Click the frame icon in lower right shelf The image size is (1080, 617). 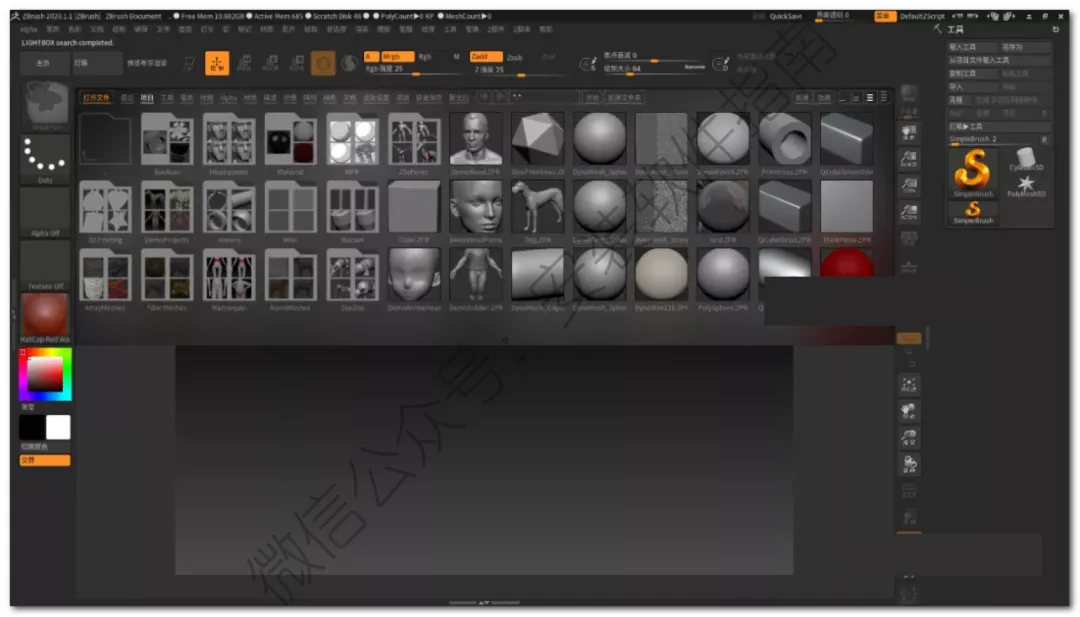(909, 385)
